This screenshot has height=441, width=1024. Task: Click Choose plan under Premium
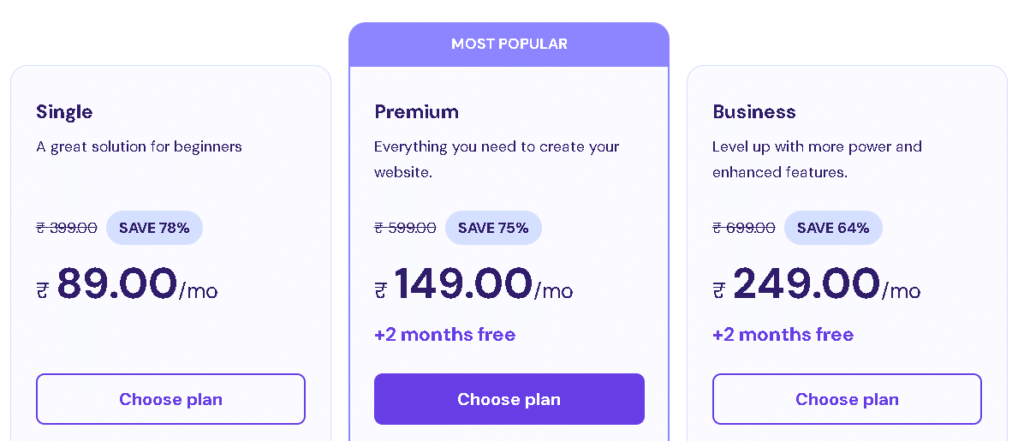click(509, 399)
